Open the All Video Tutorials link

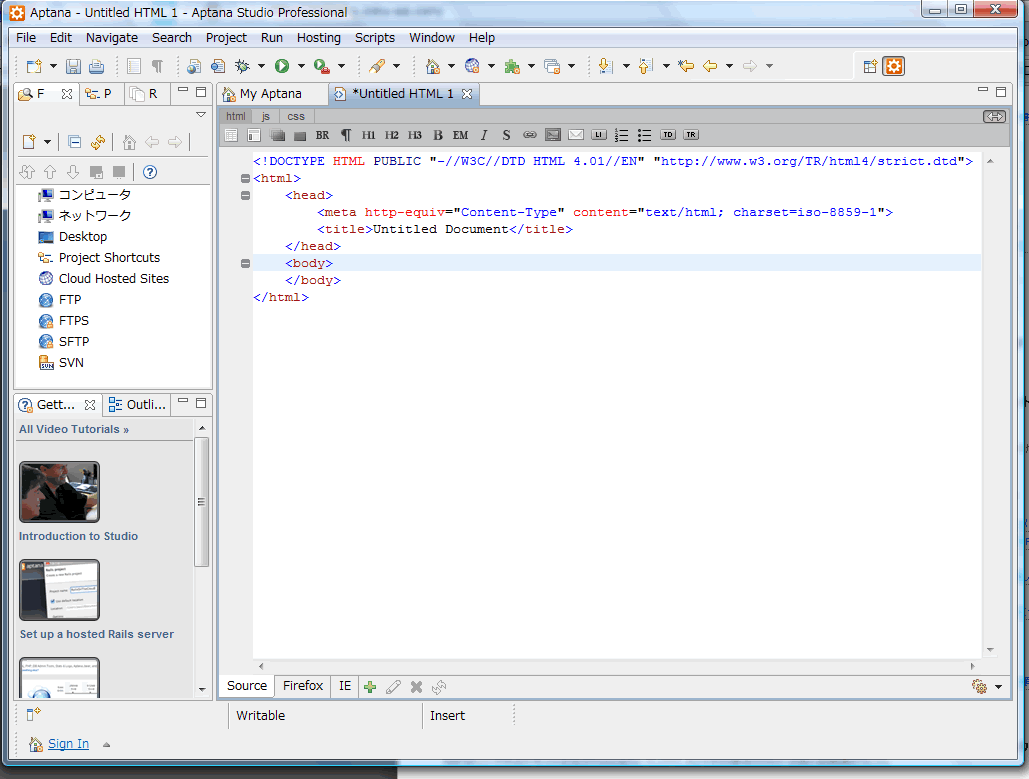coord(74,429)
